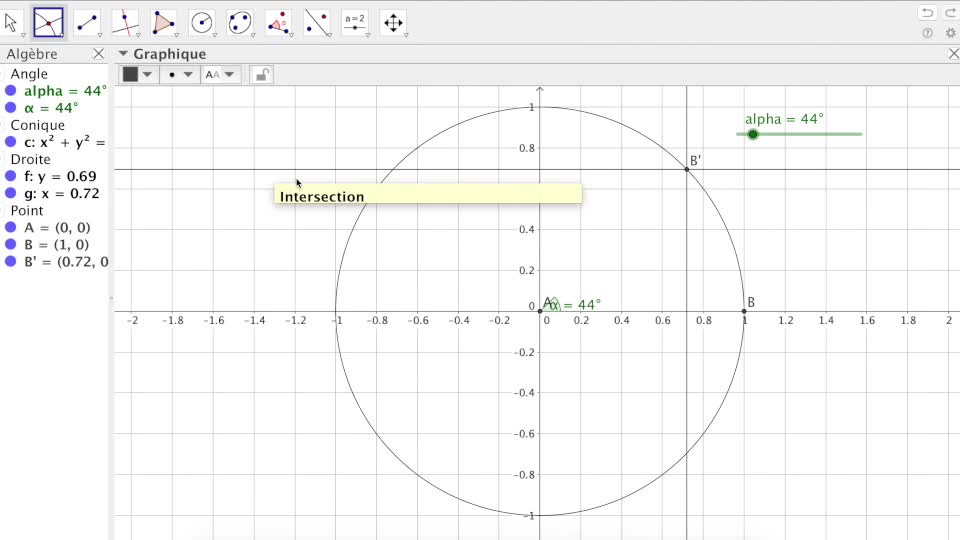
Task: Choose the line through two points tool
Action: point(87,22)
